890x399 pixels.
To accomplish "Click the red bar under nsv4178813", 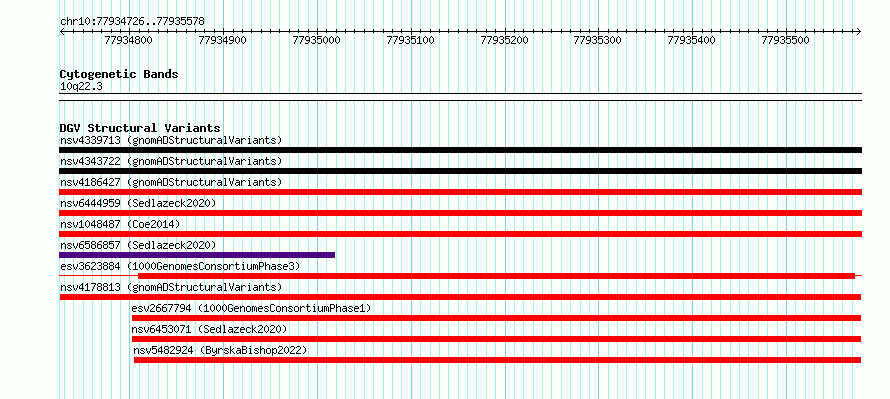I will pyautogui.click(x=460, y=297).
